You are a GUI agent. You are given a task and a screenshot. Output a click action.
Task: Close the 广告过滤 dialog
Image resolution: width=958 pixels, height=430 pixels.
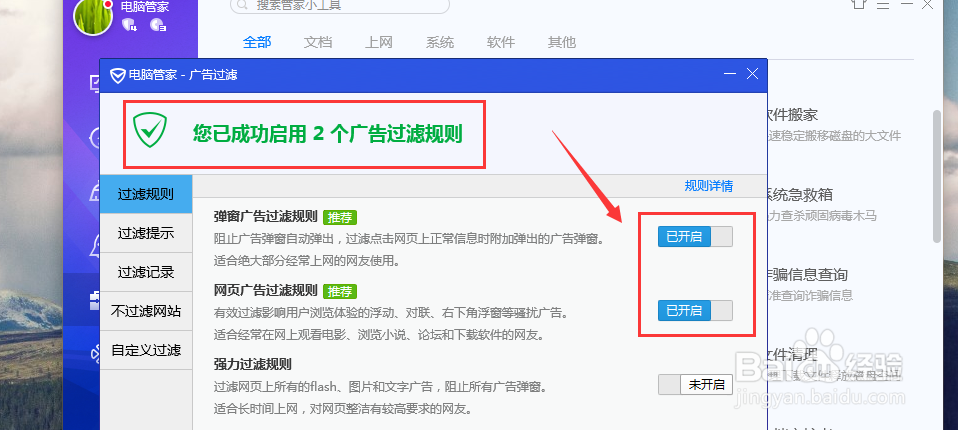[752, 75]
